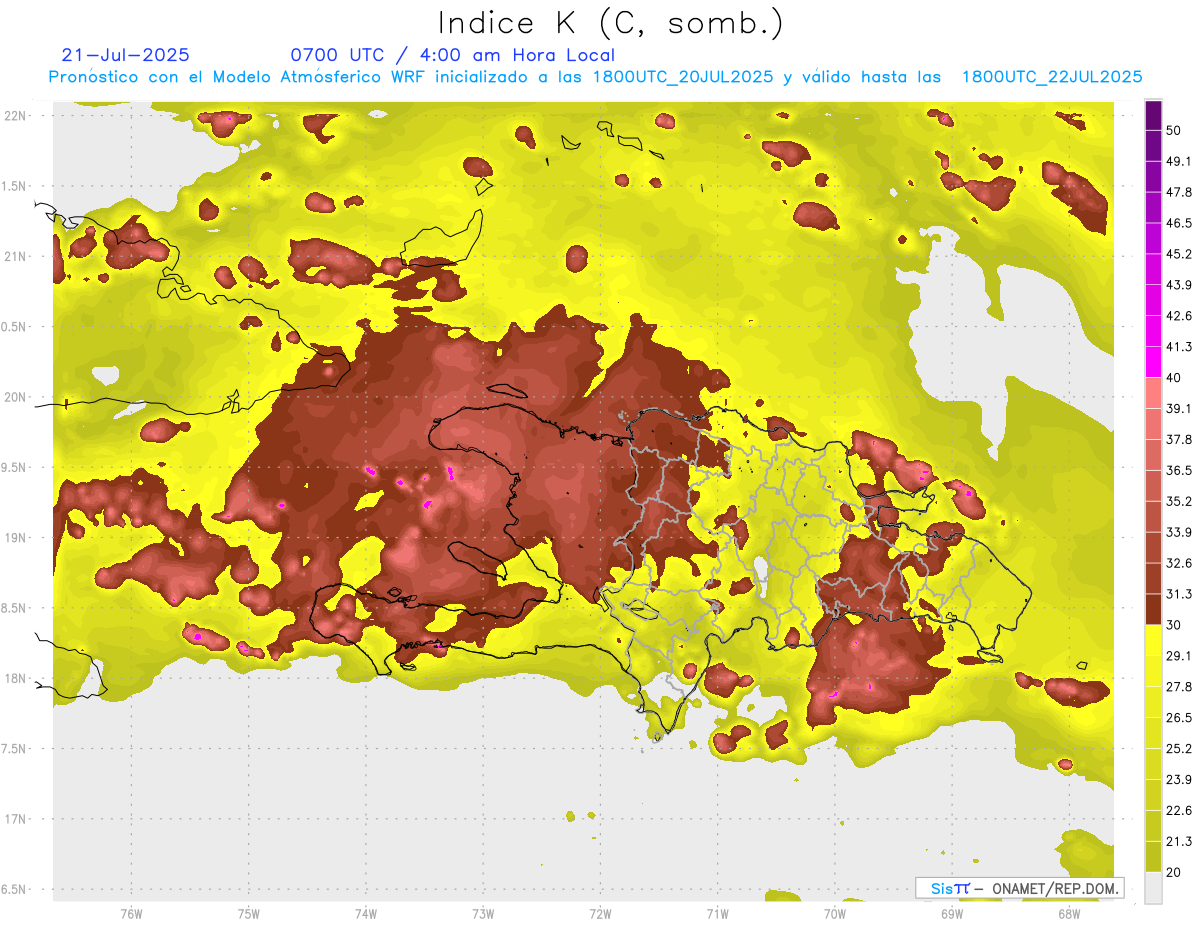Viewport: 1200px width, 927px height.
Task: Click the colorbar value 22.6
Action: click(1178, 810)
